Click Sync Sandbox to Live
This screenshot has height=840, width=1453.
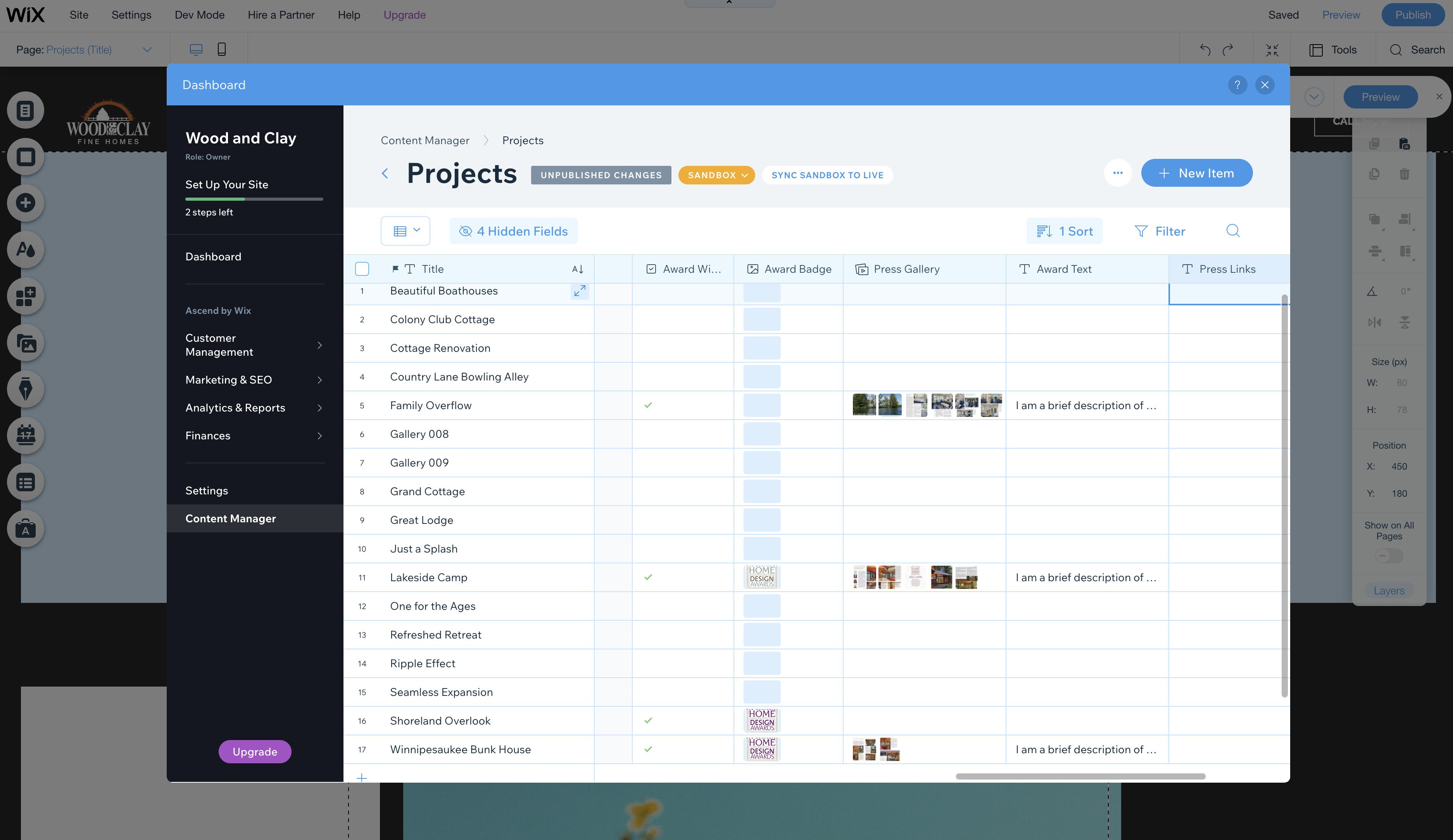point(827,175)
